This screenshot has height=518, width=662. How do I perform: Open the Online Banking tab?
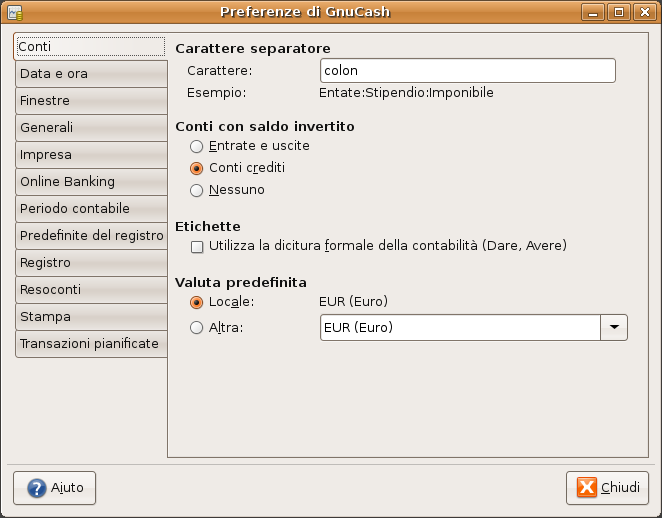point(91,182)
